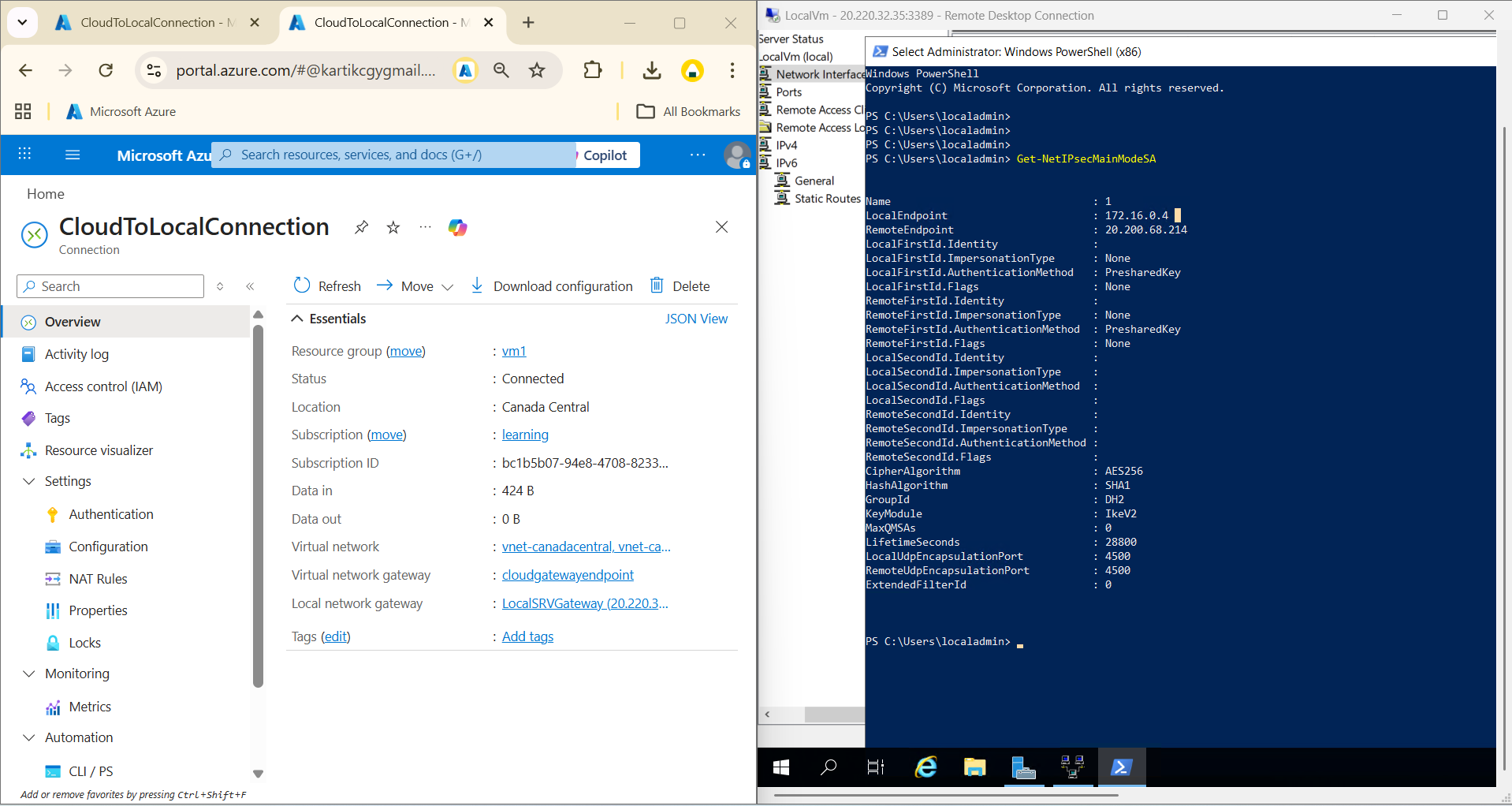Open the browser extensions puzzle icon
This screenshot has width=1512, height=806.
point(592,70)
